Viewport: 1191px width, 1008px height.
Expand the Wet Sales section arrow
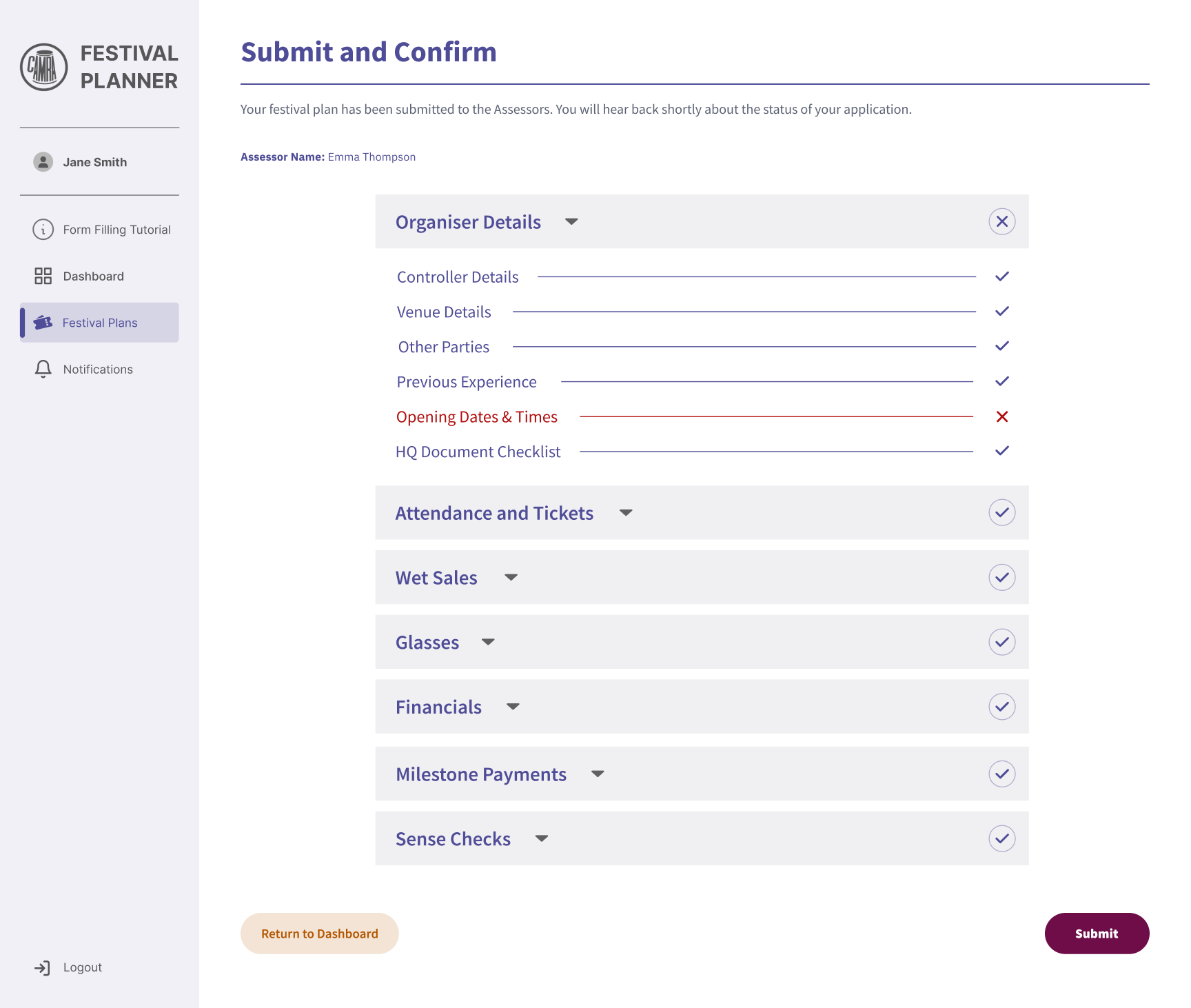click(x=511, y=578)
